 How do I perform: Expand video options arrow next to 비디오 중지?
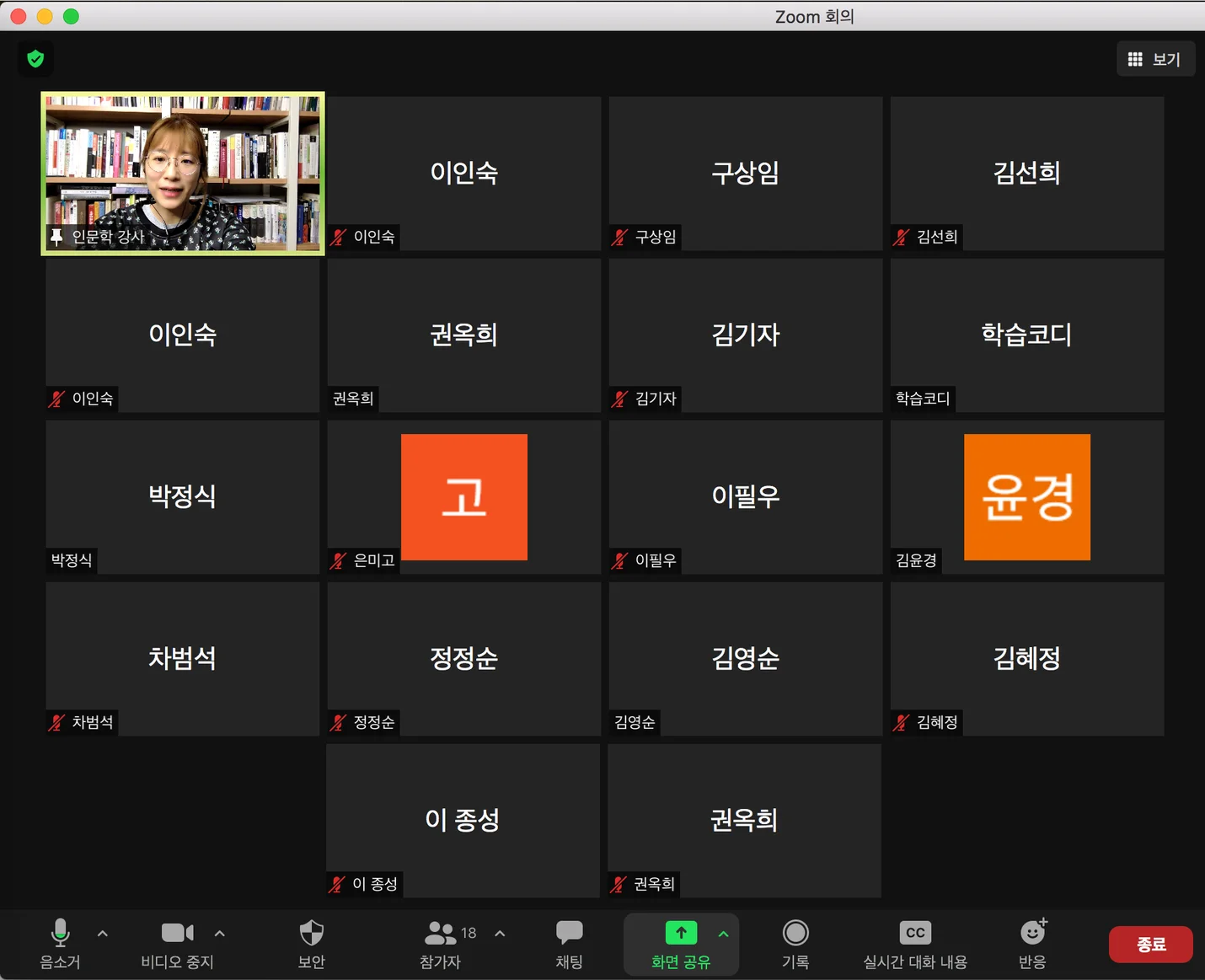point(220,934)
